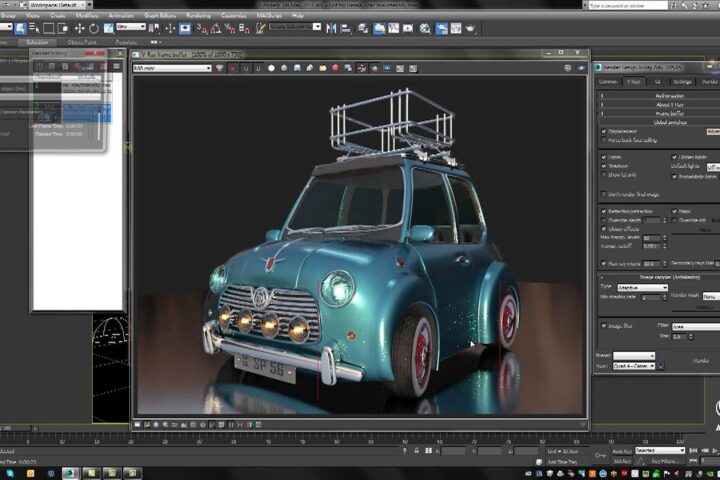View green channel in V-Ray frame buffer
This screenshot has width=720, height=480.
click(x=246, y=68)
